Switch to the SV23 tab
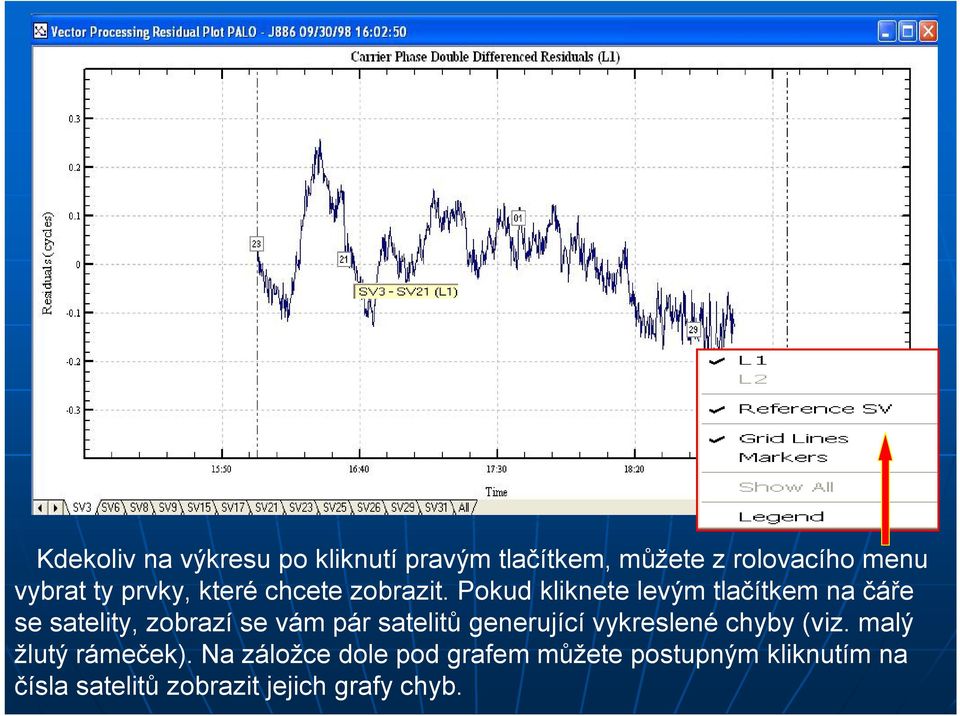This screenshot has width=960, height=716. tap(301, 507)
